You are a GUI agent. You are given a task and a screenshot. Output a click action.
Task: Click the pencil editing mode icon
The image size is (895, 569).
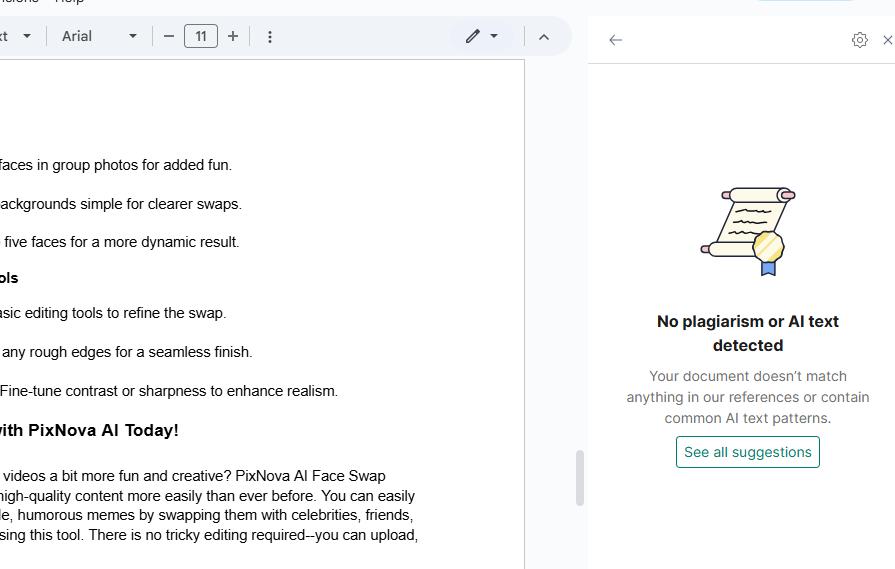[472, 36]
